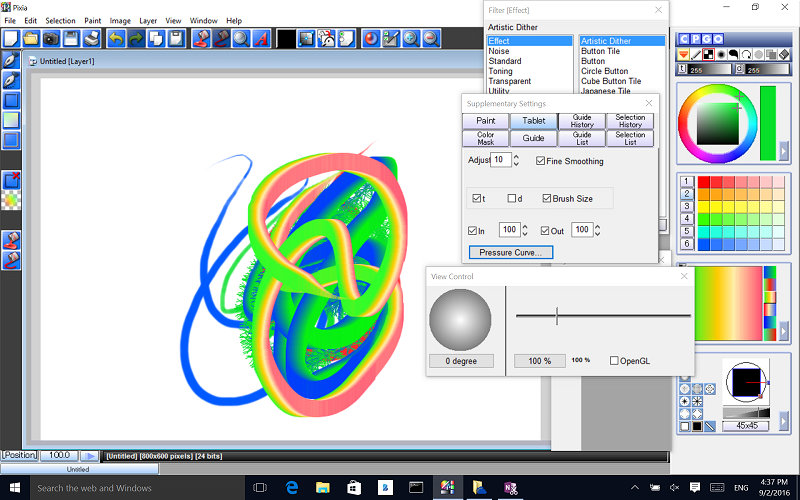800x500 pixels.
Task: Redo with the green arrow icon
Action: click(x=136, y=39)
